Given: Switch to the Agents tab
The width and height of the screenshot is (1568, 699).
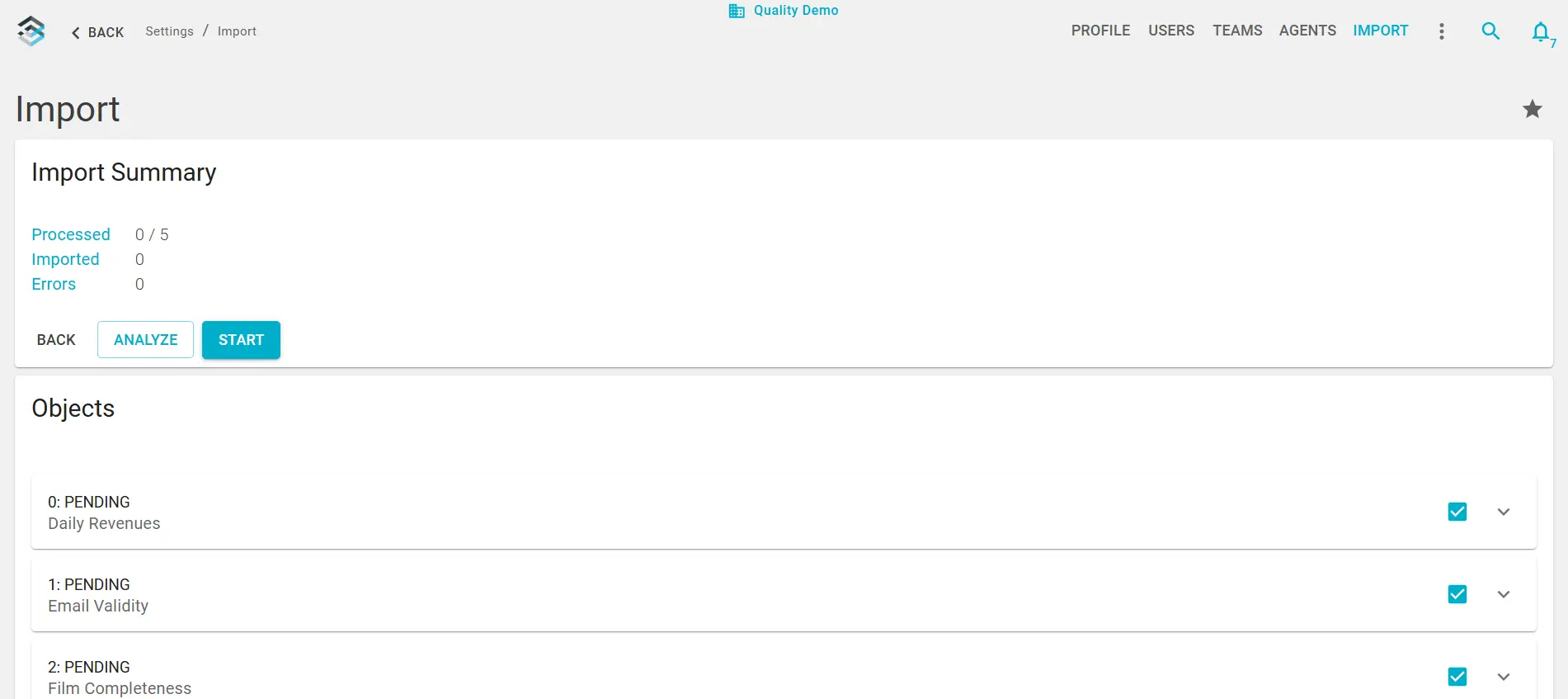Looking at the screenshot, I should click(x=1307, y=31).
